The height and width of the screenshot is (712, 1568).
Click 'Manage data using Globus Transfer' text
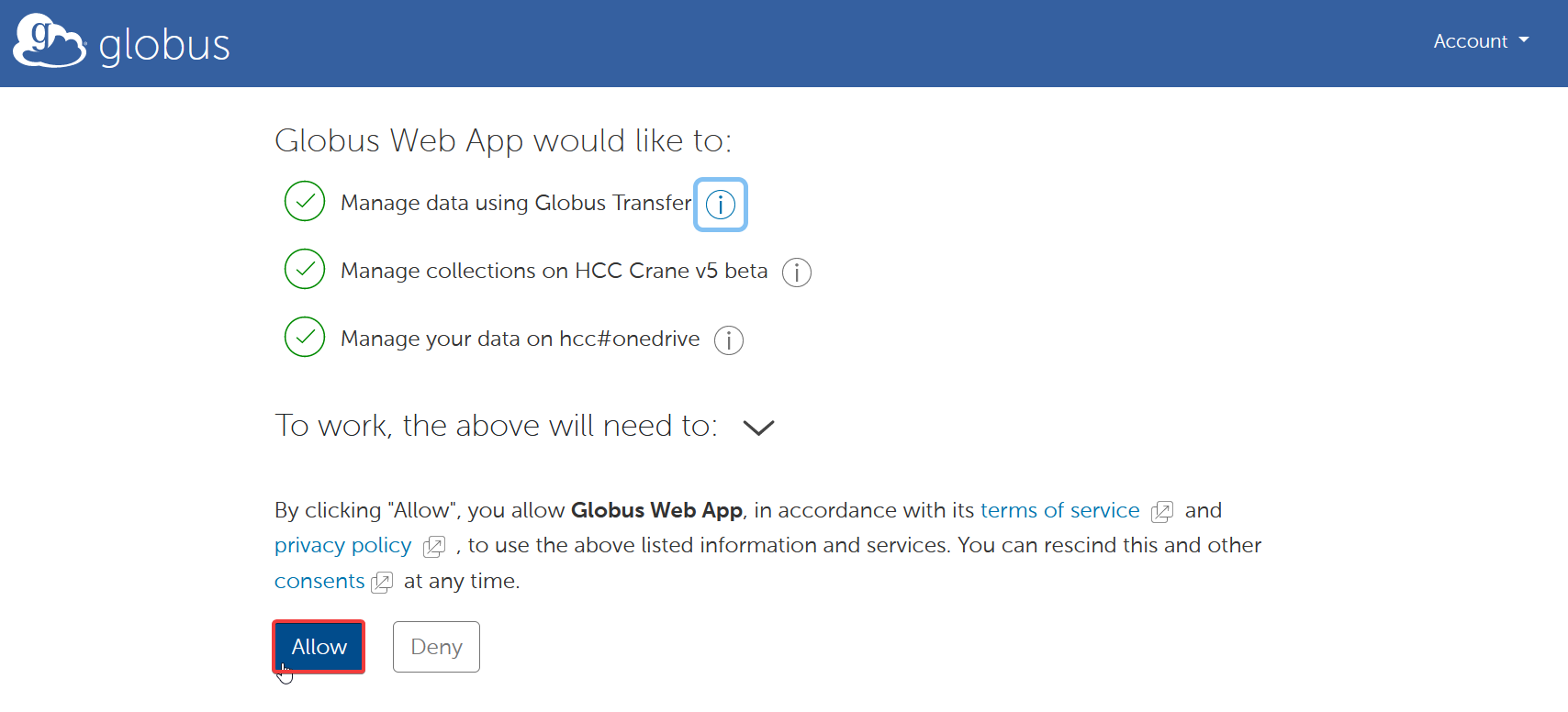516,203
